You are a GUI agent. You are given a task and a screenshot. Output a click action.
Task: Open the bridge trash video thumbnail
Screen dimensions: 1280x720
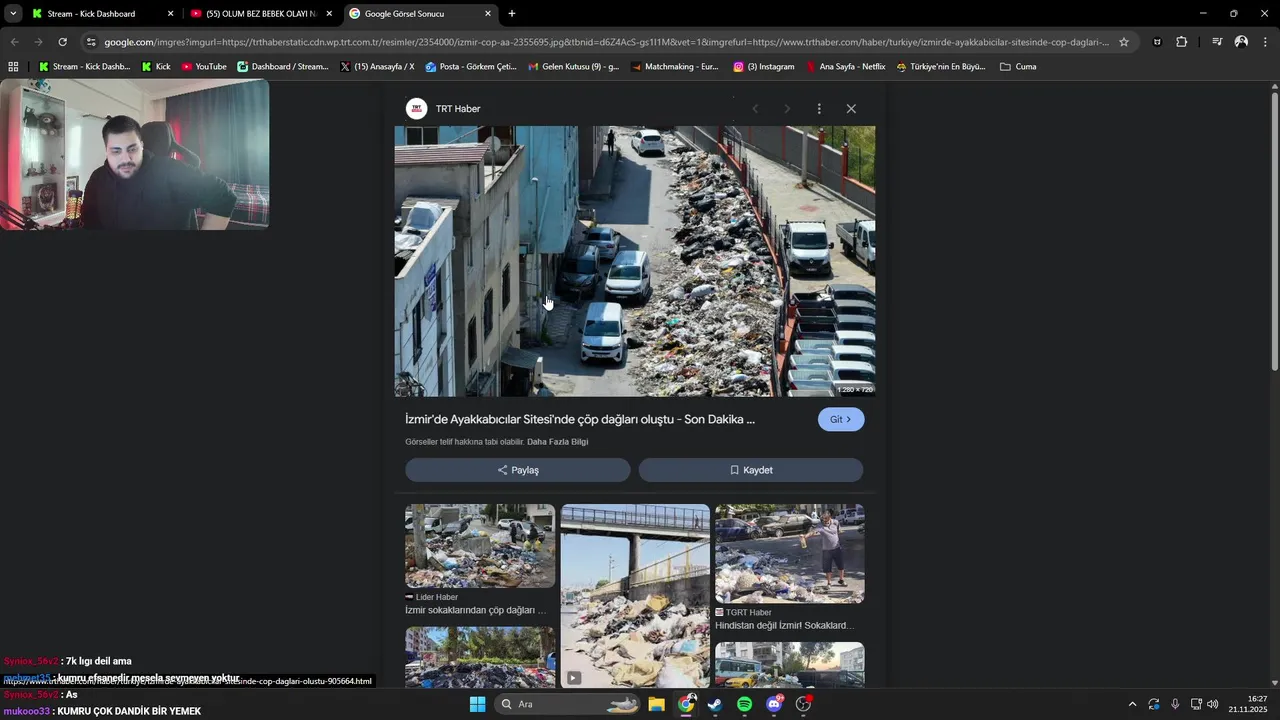pos(635,596)
